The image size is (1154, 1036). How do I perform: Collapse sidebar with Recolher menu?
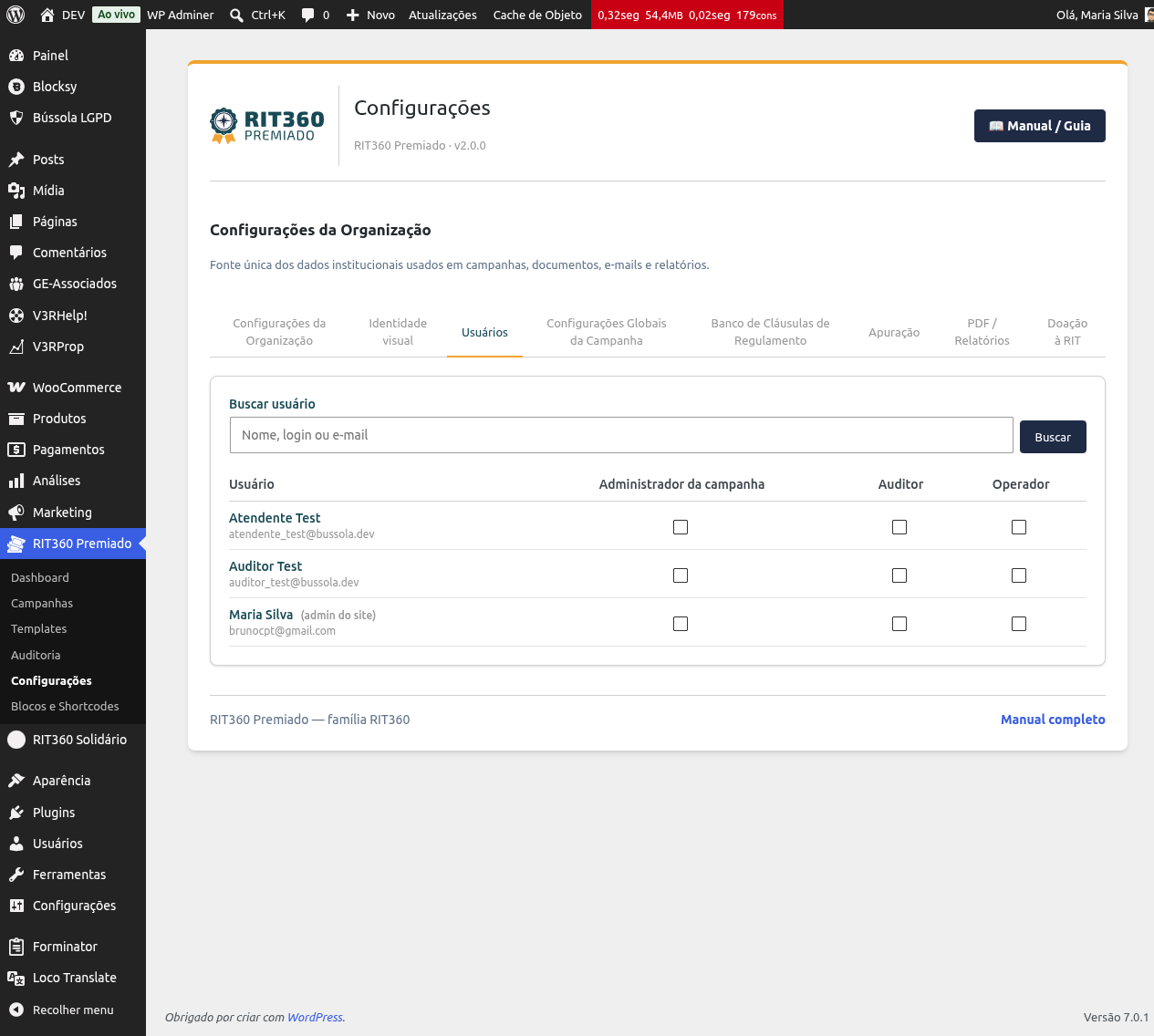point(61,1010)
